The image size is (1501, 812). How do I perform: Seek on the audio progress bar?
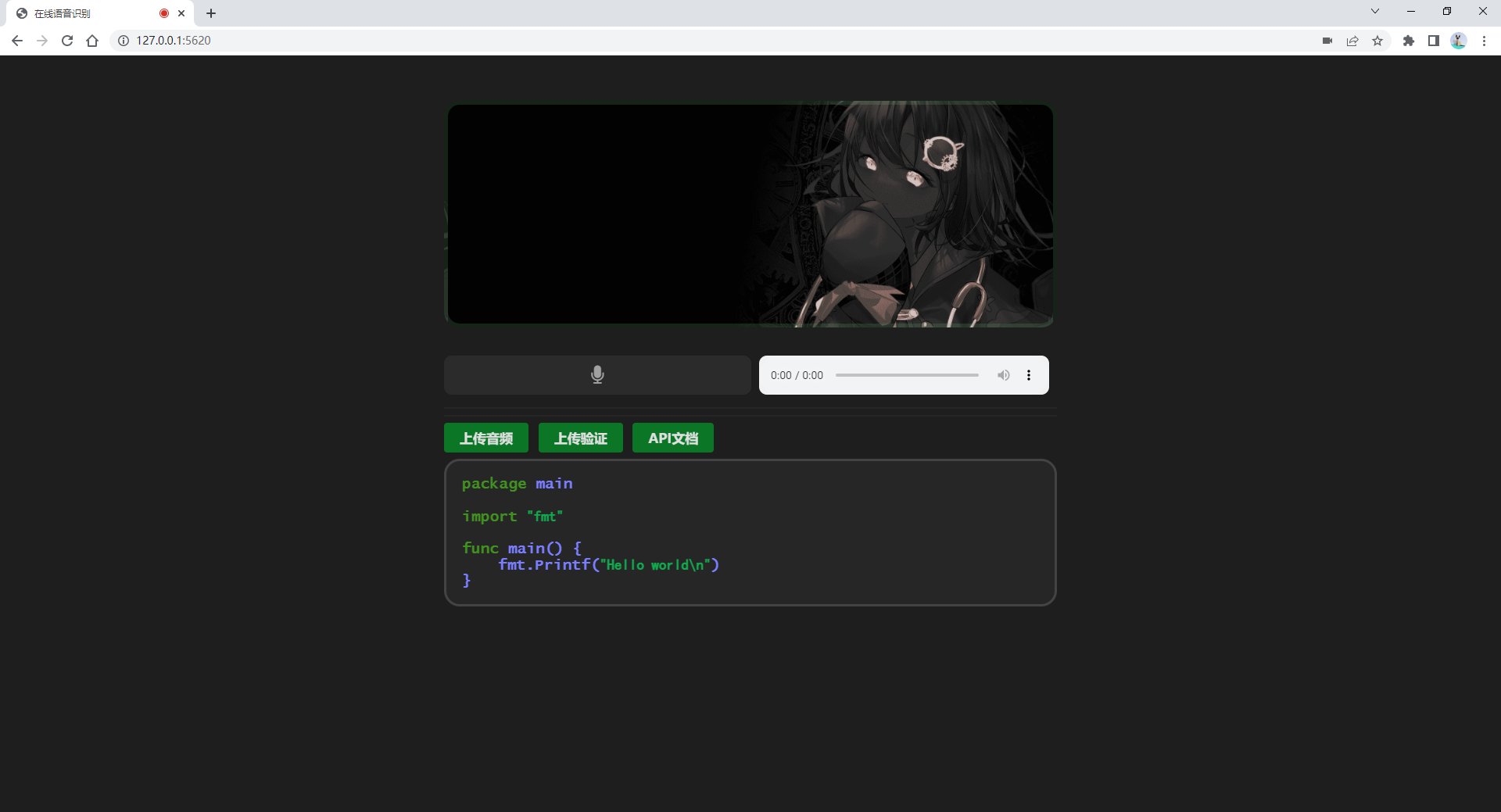907,375
